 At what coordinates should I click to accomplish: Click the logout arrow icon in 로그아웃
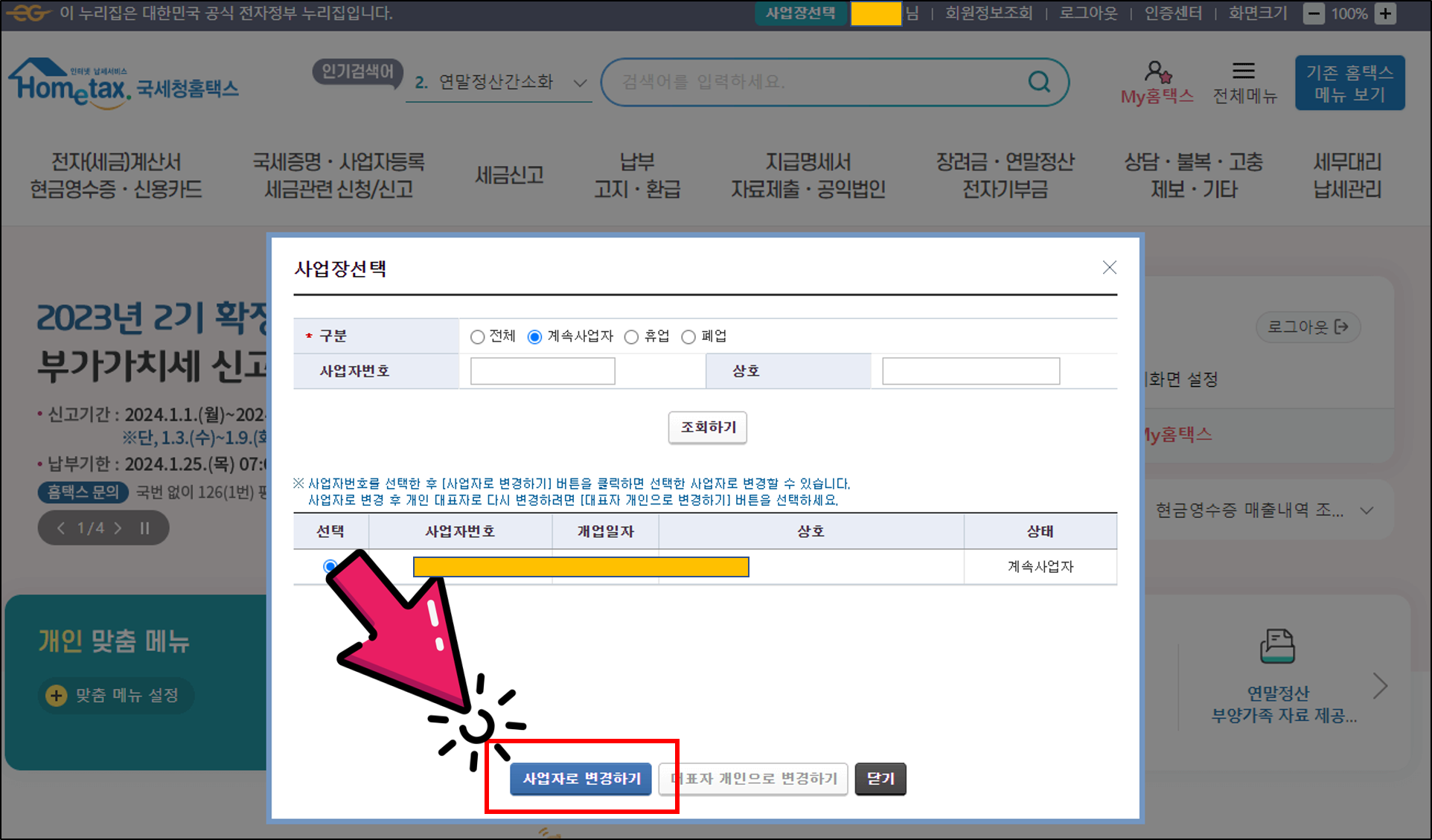1342,327
